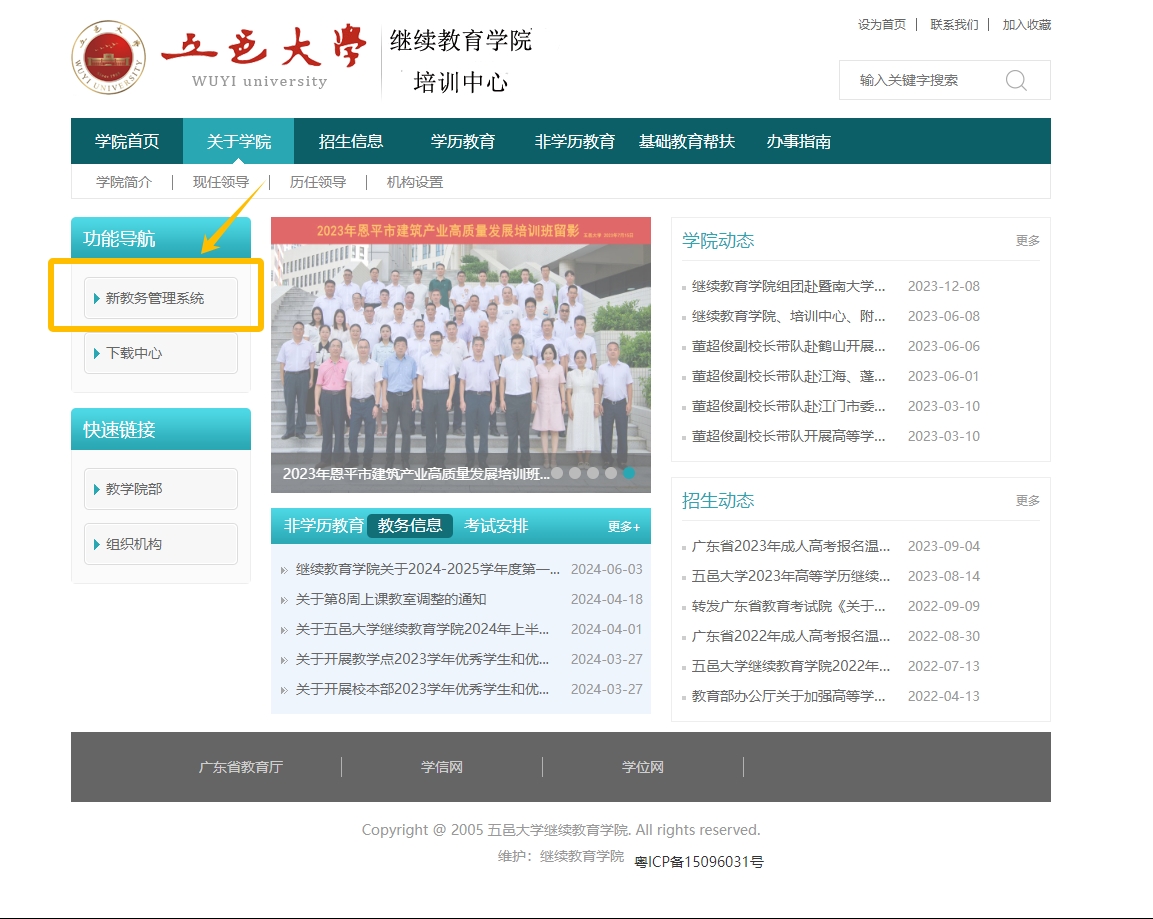Click the Wuyi University round logo
Viewport: 1153px width, 919px height.
pyautogui.click(x=108, y=58)
